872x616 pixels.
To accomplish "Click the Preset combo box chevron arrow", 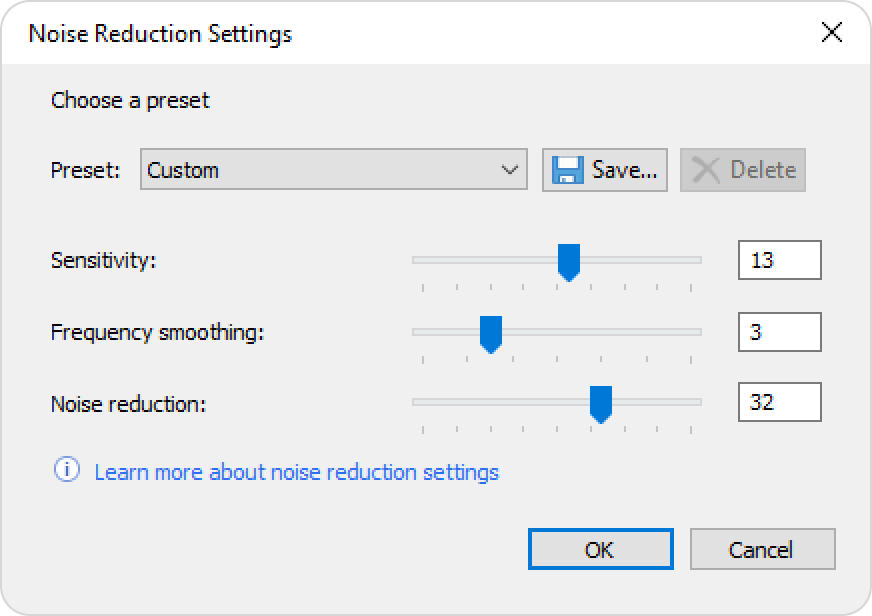I will 509,170.
